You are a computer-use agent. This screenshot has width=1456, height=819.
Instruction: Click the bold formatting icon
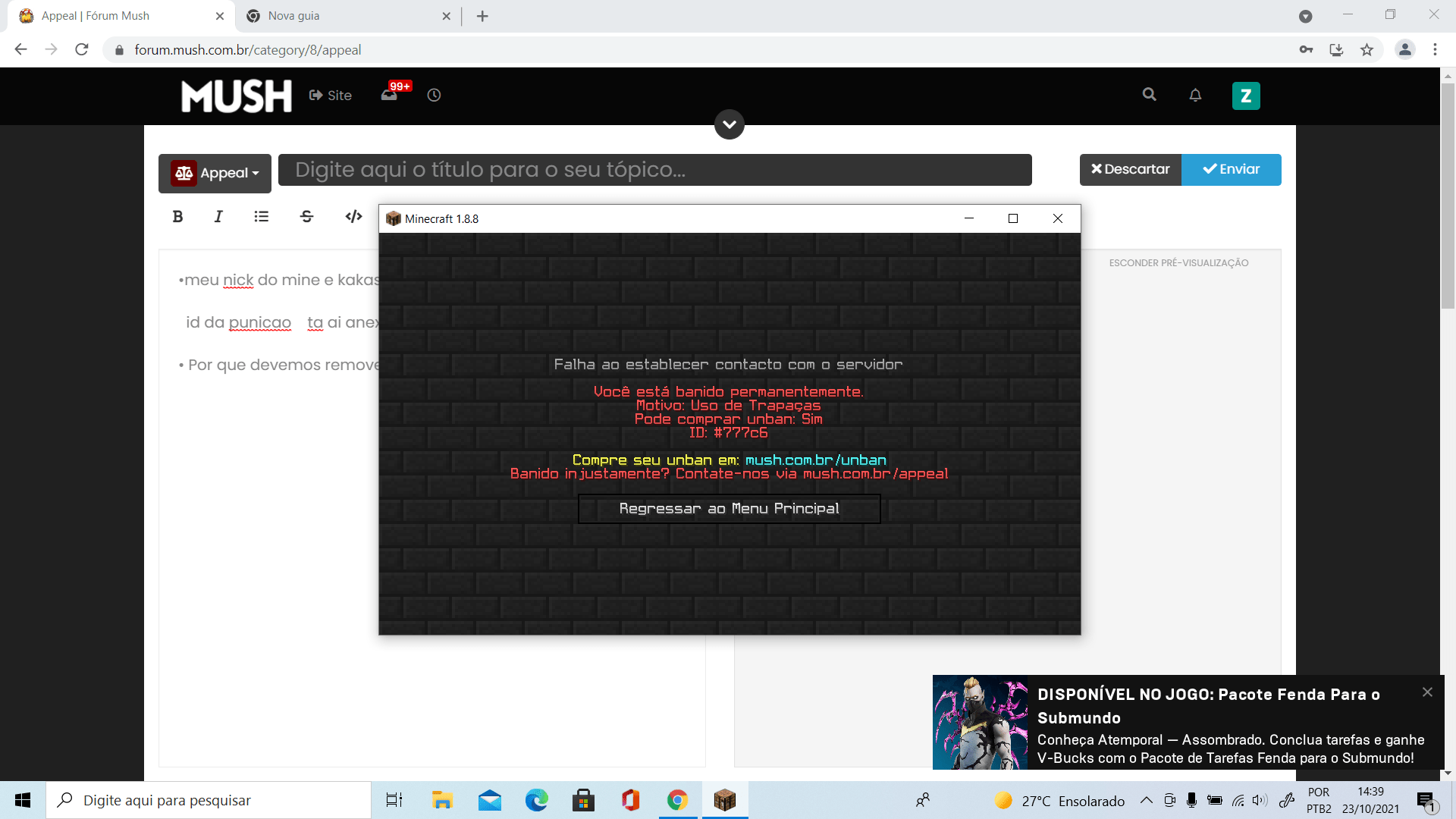tap(177, 217)
